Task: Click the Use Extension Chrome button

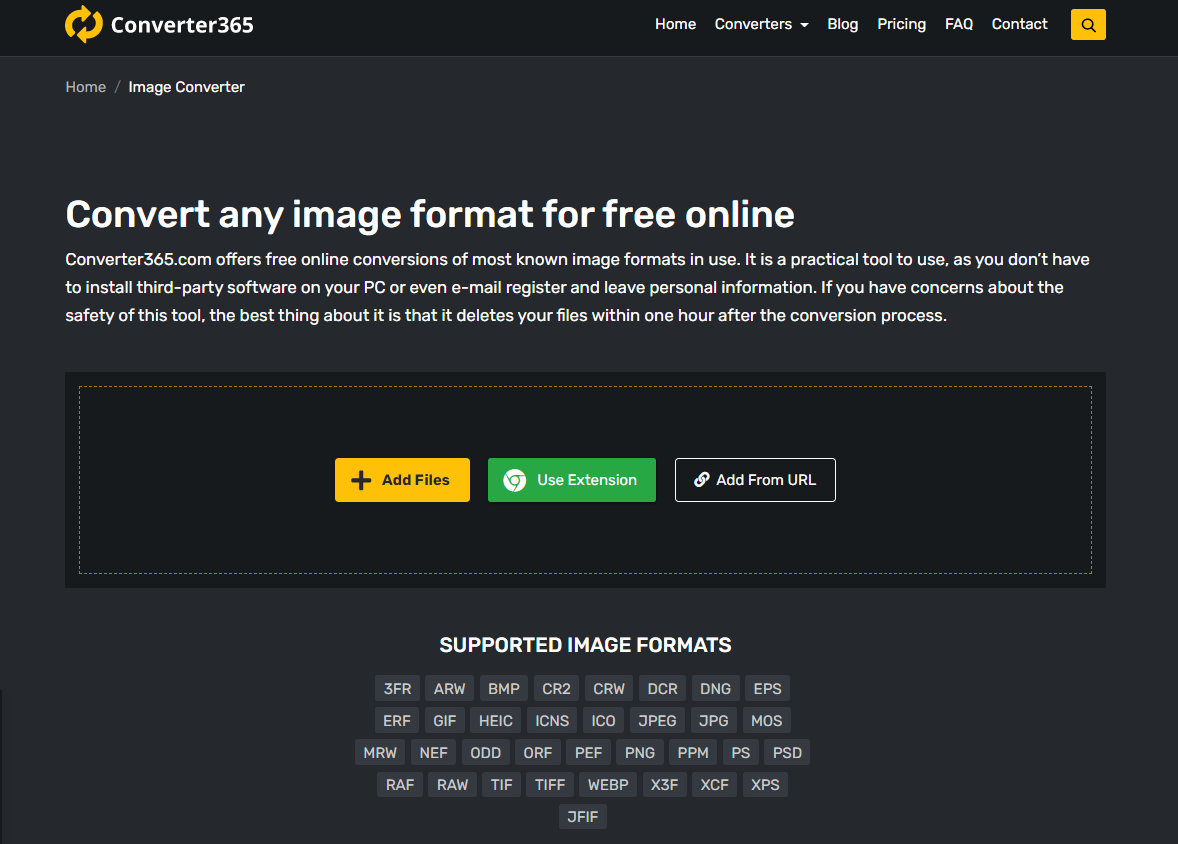Action: click(x=571, y=480)
